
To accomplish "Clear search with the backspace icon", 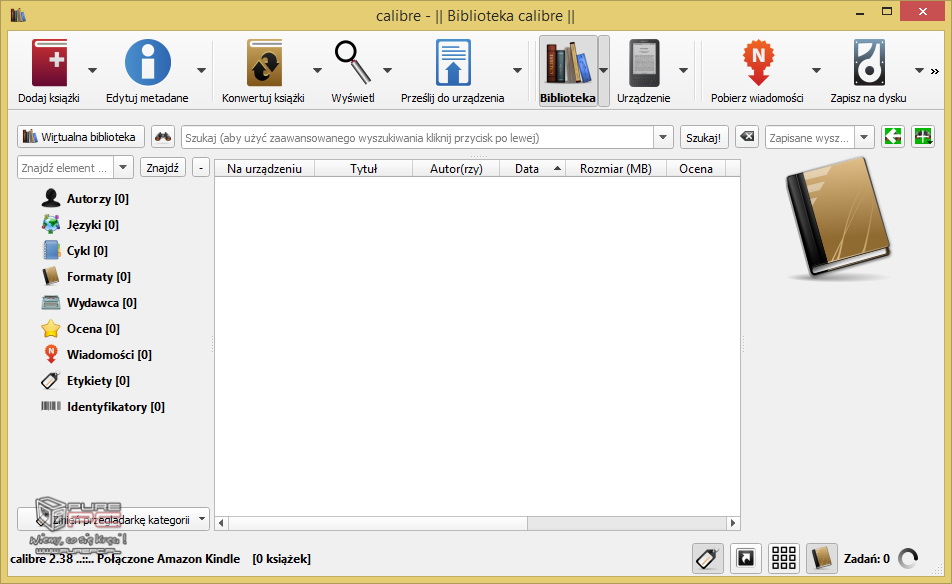I will tap(747, 137).
